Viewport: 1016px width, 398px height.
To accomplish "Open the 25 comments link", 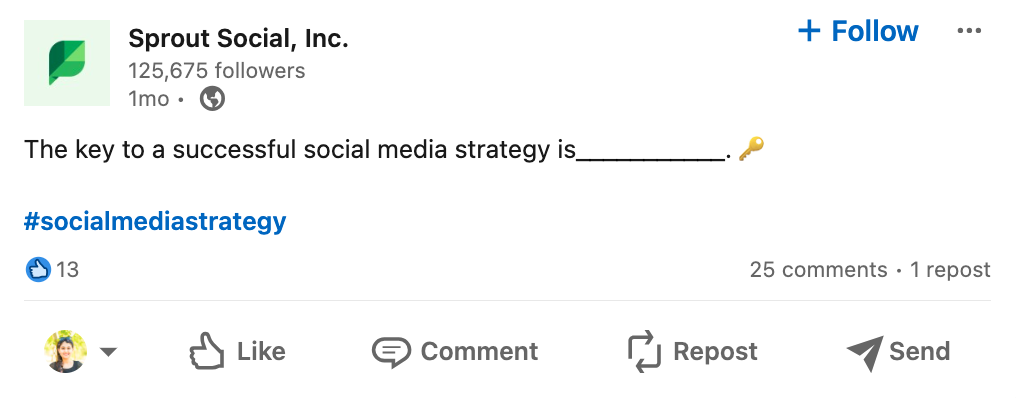I will pos(818,270).
